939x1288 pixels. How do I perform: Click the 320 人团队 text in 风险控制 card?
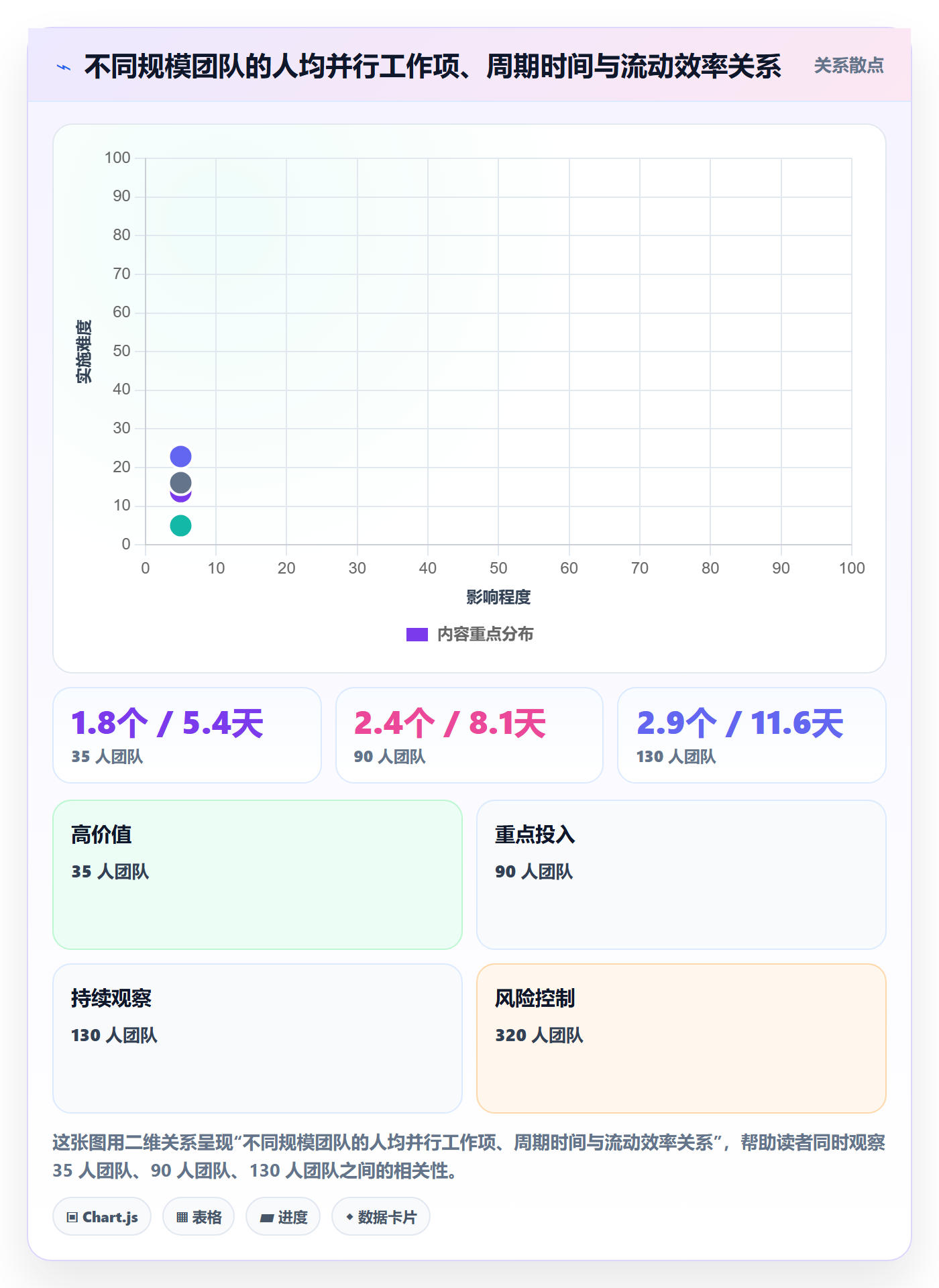click(x=539, y=1035)
